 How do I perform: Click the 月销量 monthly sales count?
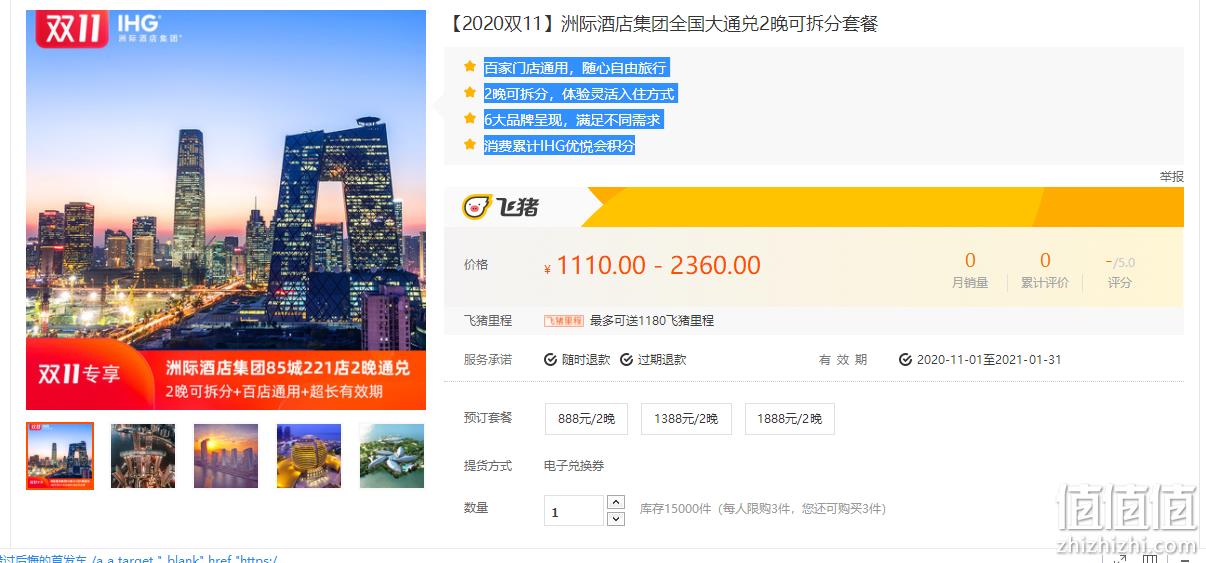(969, 270)
